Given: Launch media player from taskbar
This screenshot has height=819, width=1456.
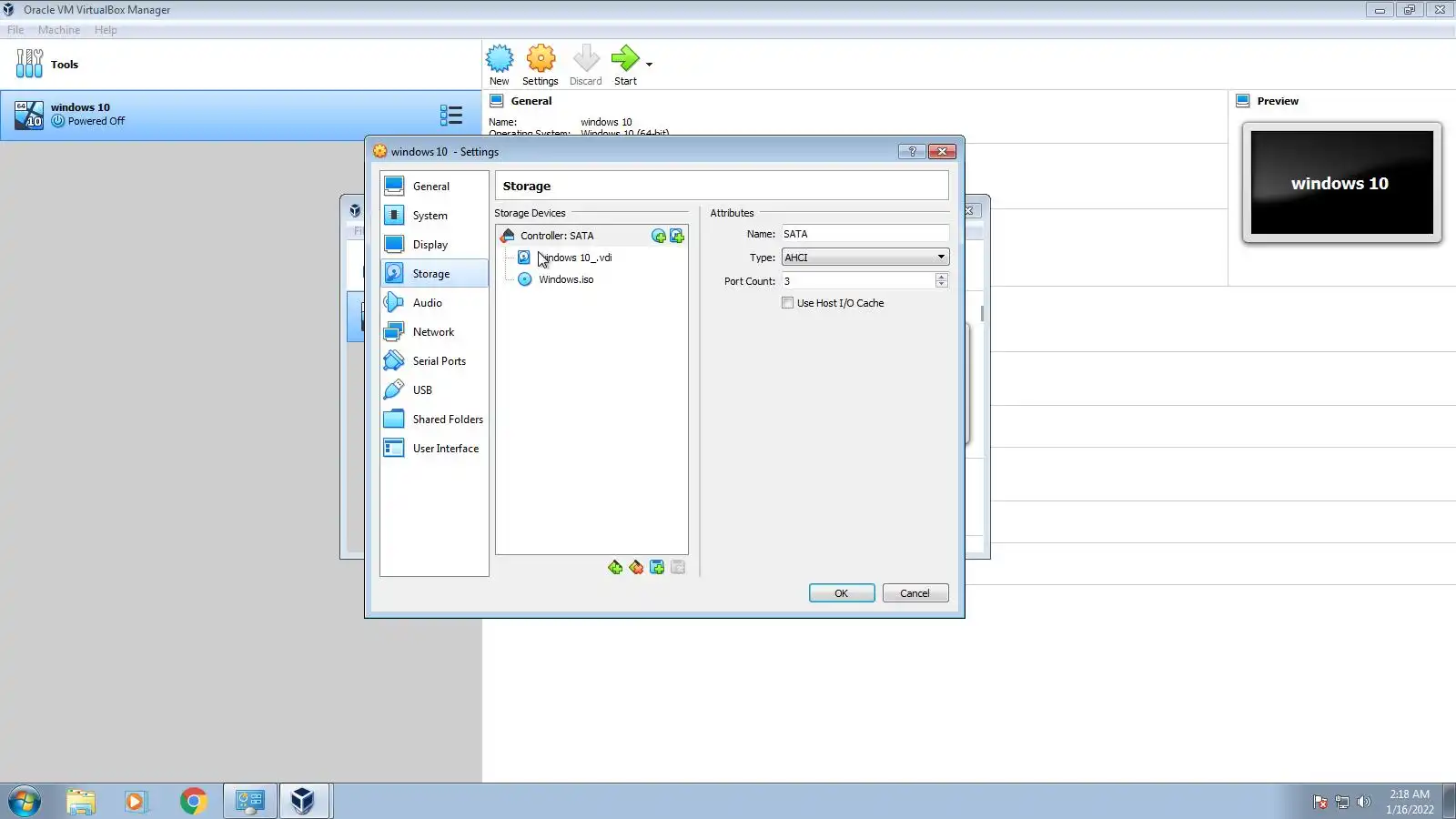Looking at the screenshot, I should coord(136,802).
